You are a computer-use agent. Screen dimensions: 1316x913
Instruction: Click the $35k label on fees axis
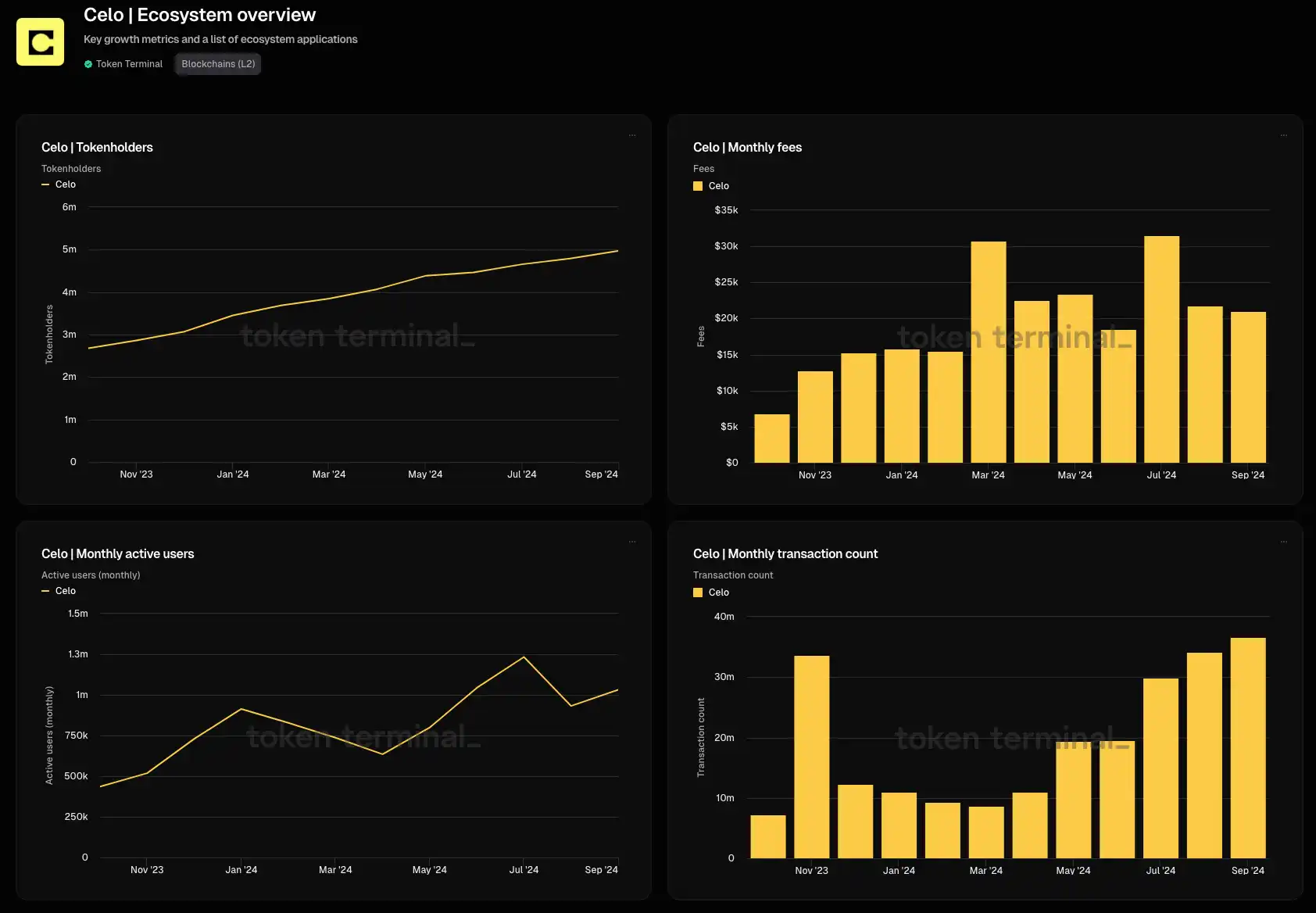(x=726, y=210)
